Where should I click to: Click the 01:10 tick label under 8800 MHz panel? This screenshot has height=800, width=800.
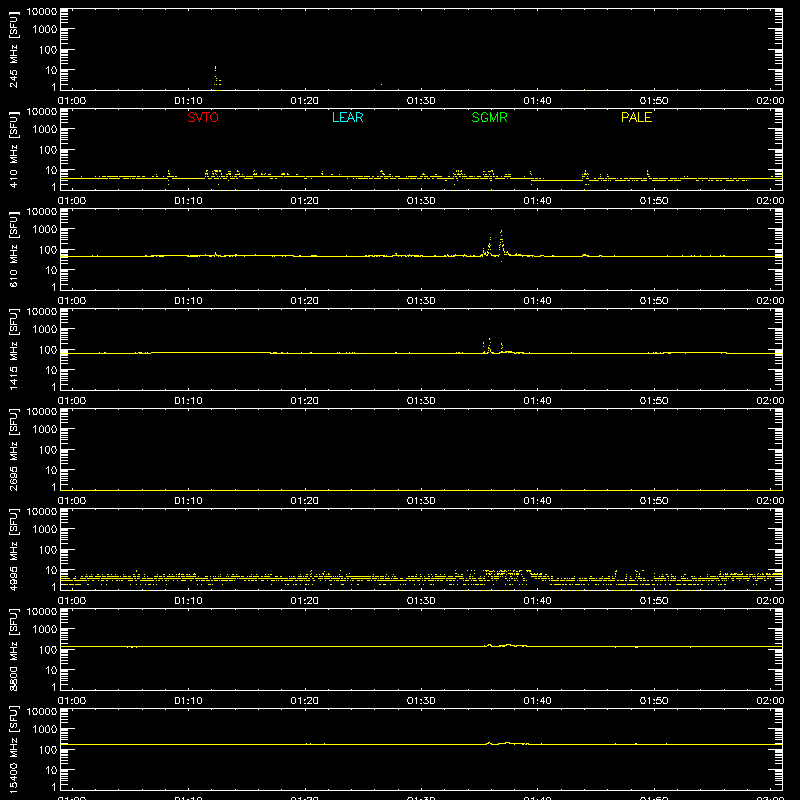pos(188,701)
